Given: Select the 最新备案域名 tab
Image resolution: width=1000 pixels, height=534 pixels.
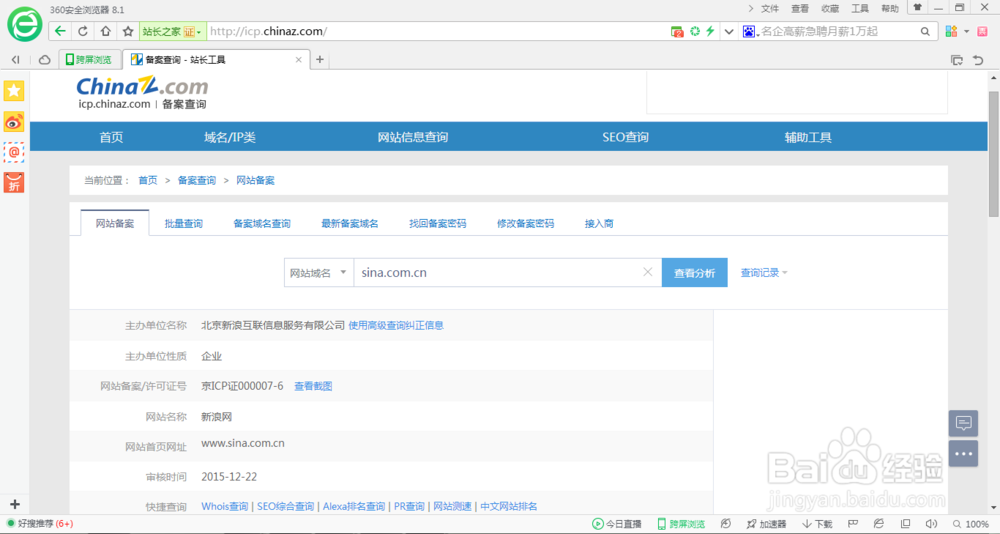Looking at the screenshot, I should [350, 223].
